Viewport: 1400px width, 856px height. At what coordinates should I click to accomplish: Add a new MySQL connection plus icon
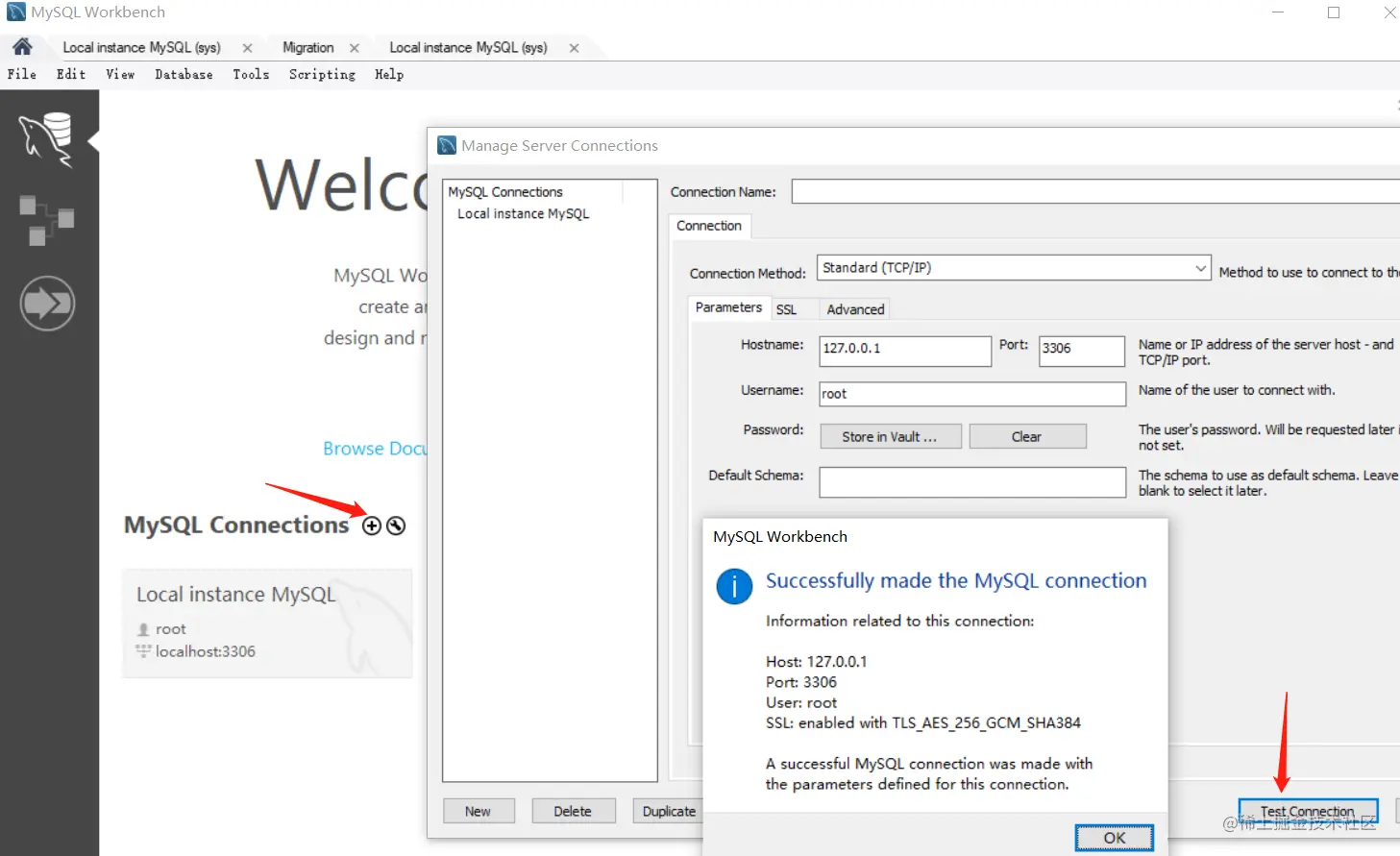372,526
